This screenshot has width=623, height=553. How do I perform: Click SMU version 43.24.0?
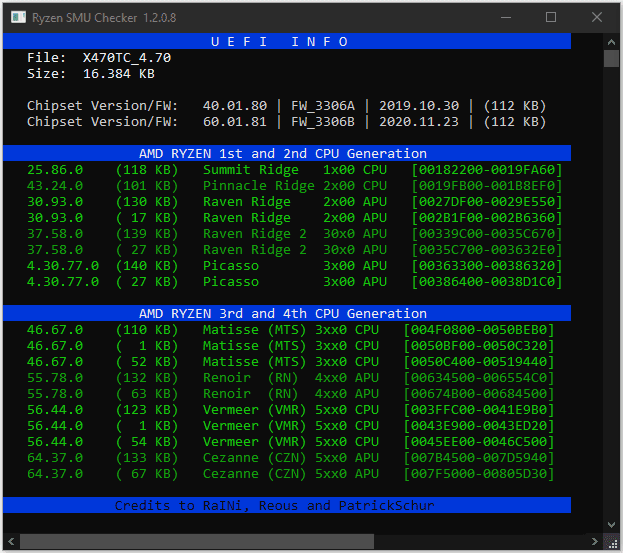[x=55, y=186]
